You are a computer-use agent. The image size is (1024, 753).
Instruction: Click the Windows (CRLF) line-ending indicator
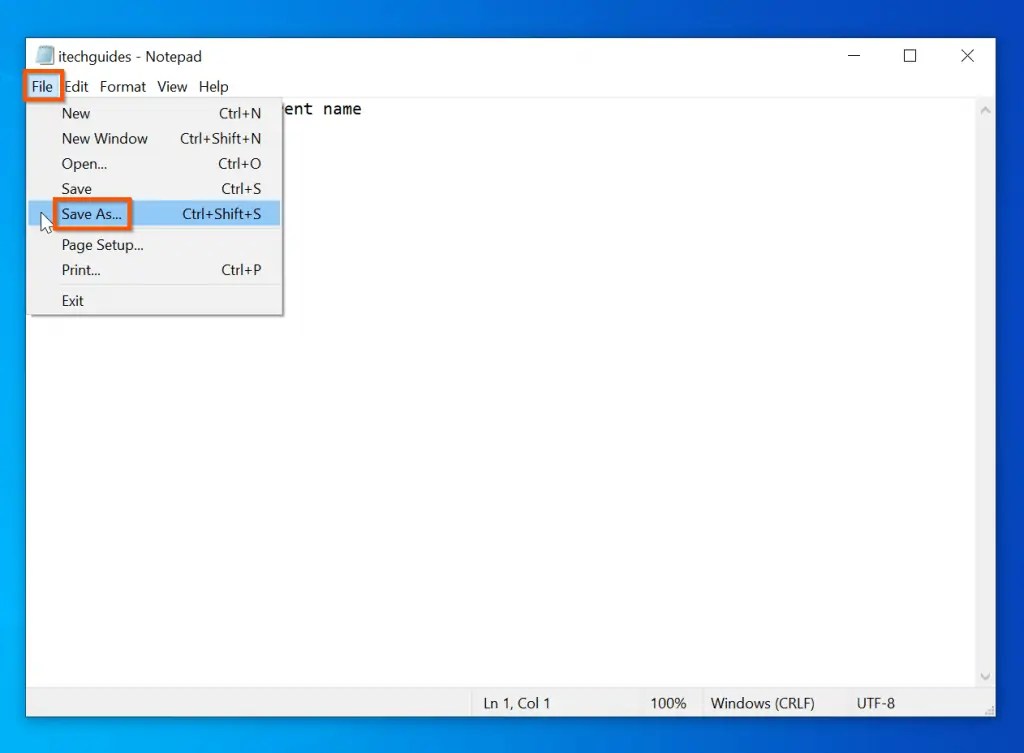pyautogui.click(x=764, y=703)
